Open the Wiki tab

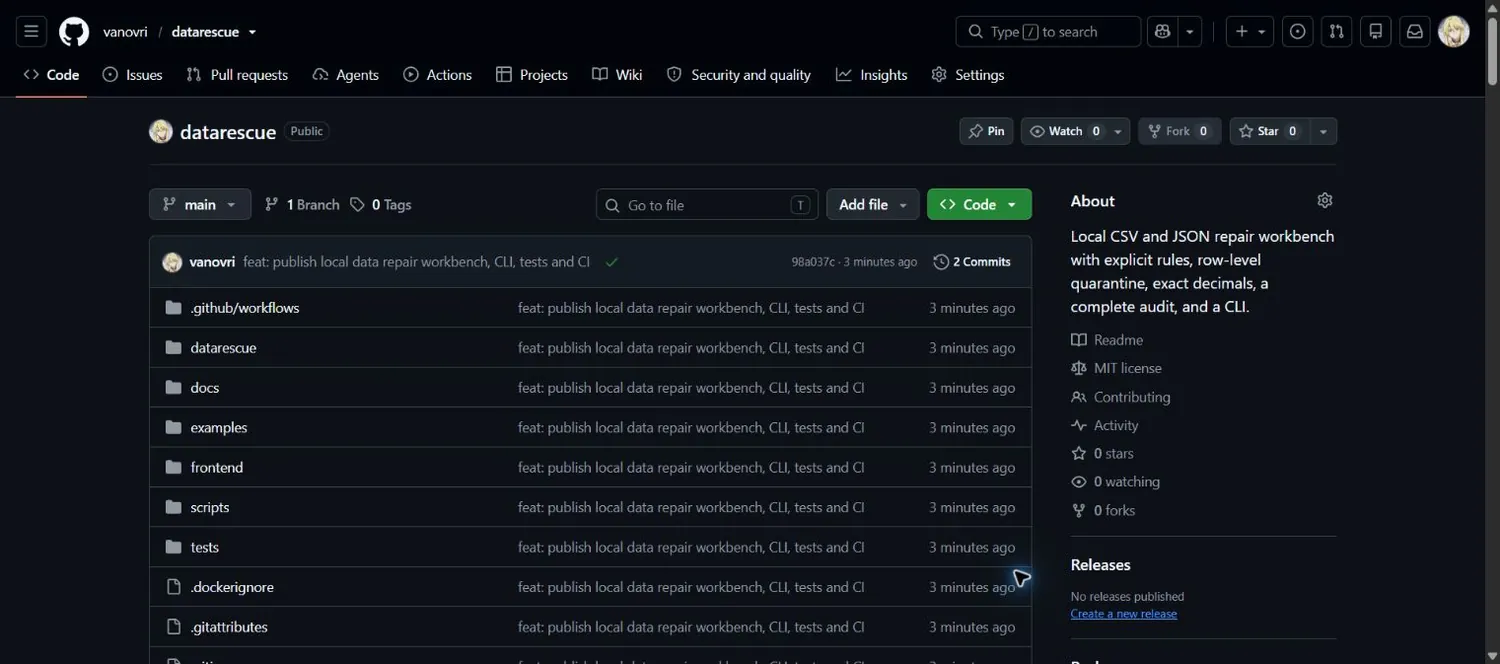point(617,75)
